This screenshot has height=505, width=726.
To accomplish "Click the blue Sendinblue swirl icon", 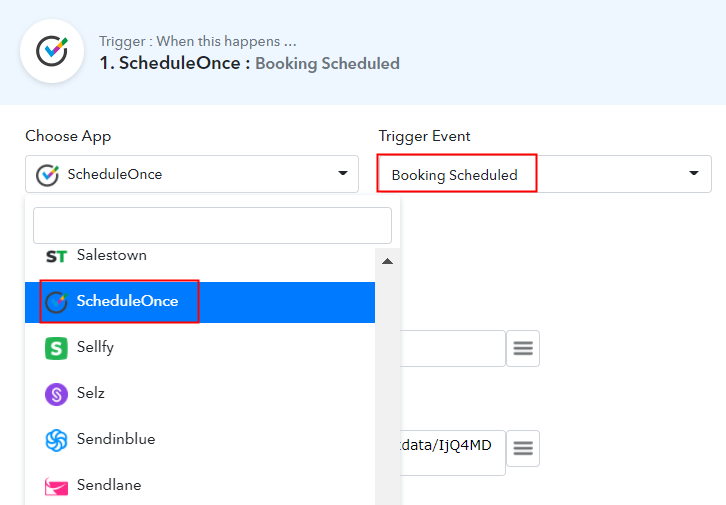I will (x=56, y=440).
